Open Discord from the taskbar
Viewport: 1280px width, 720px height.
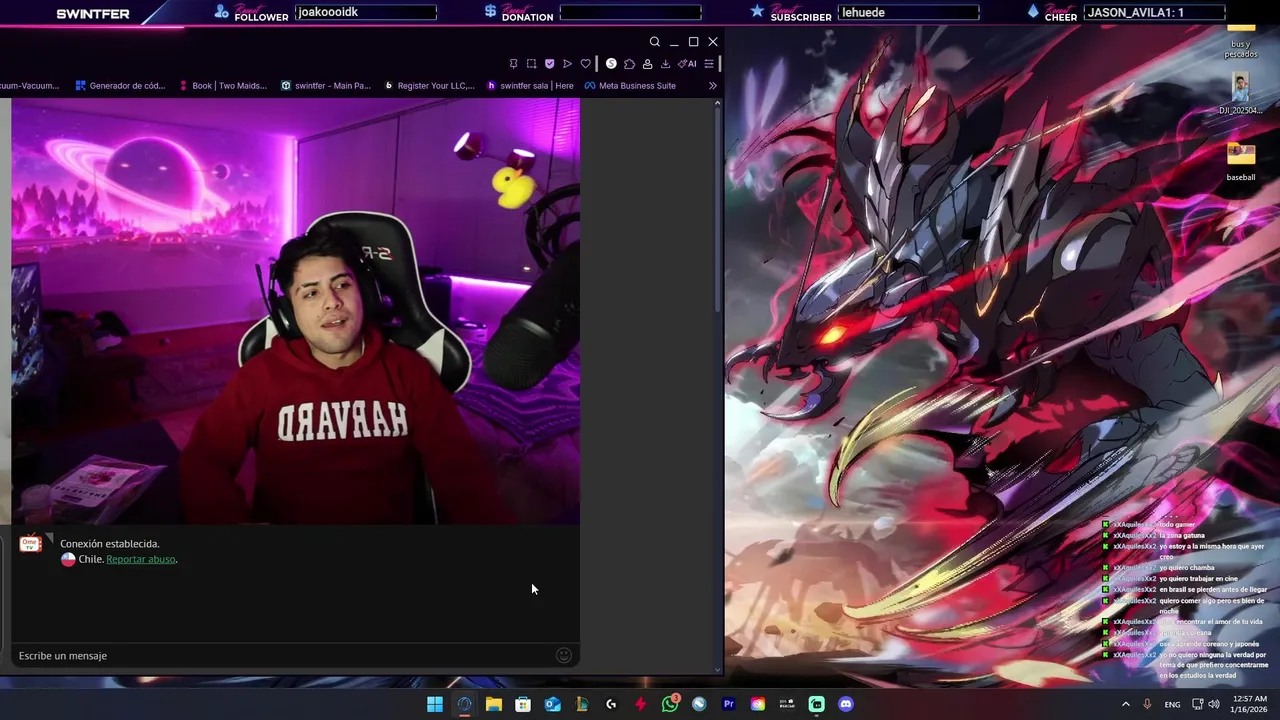[x=846, y=704]
